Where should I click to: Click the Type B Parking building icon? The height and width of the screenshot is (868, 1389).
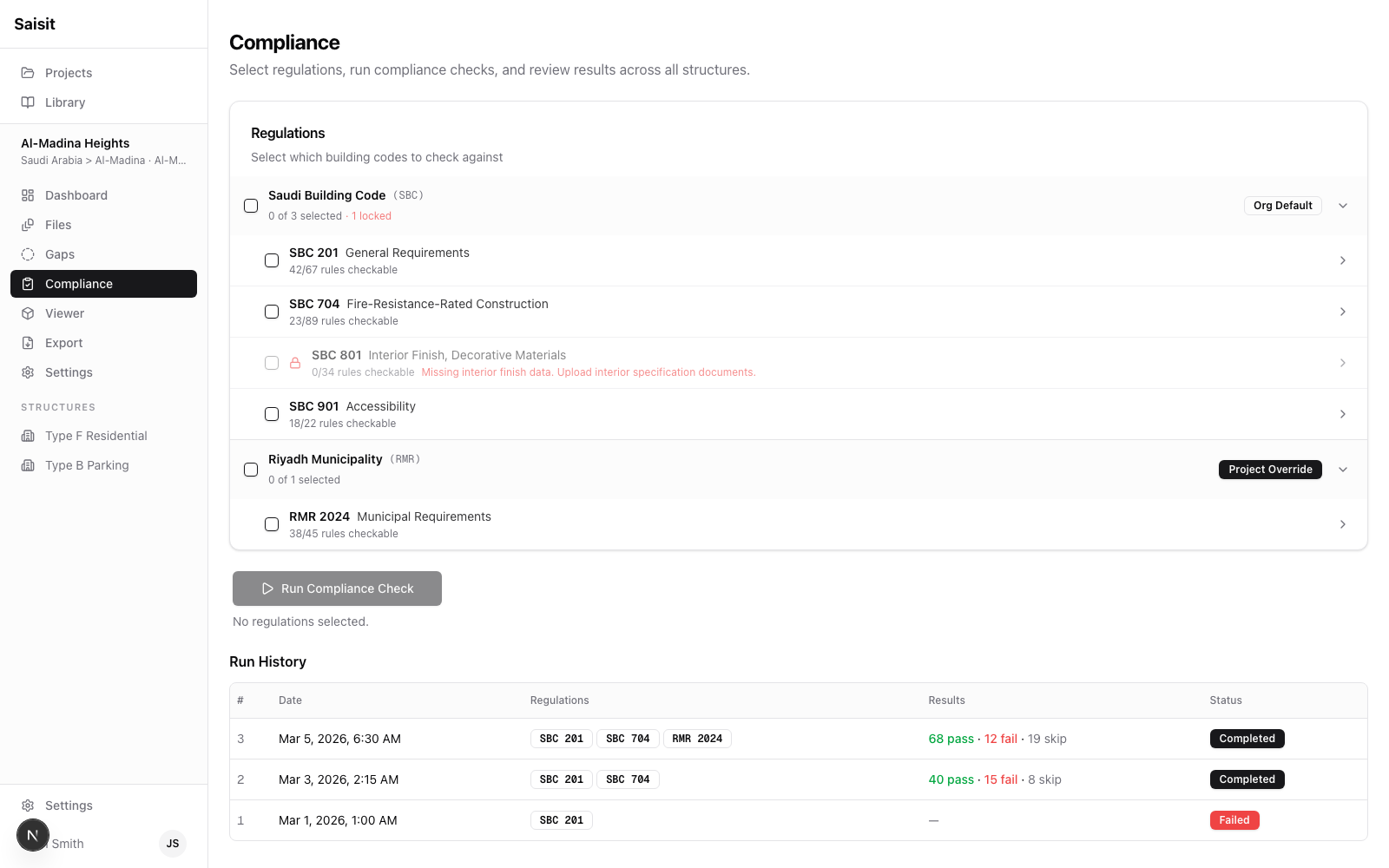(x=28, y=465)
